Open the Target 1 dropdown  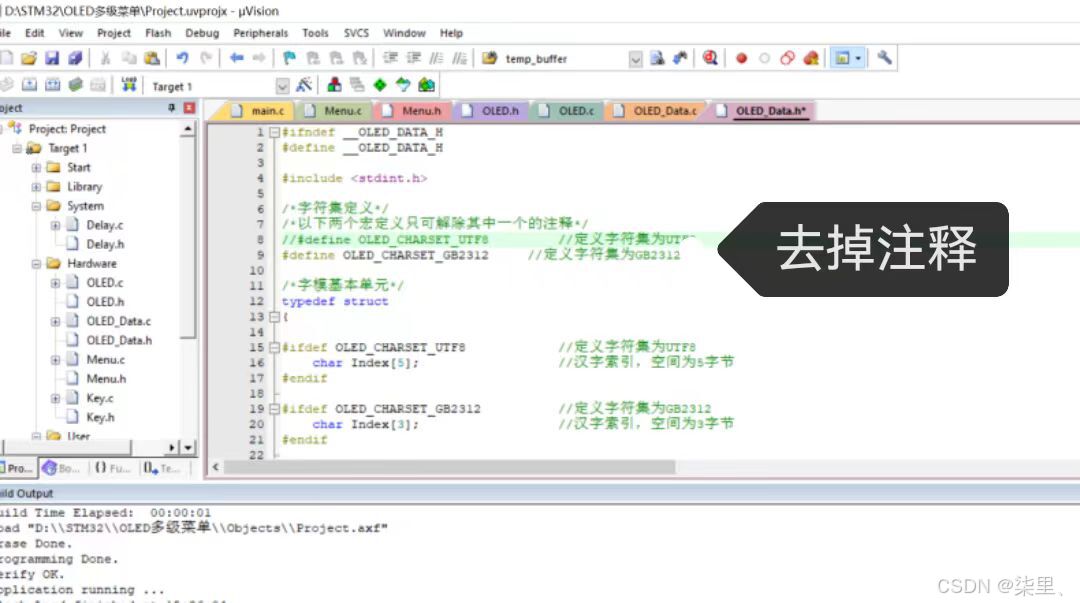pyautogui.click(x=282, y=86)
